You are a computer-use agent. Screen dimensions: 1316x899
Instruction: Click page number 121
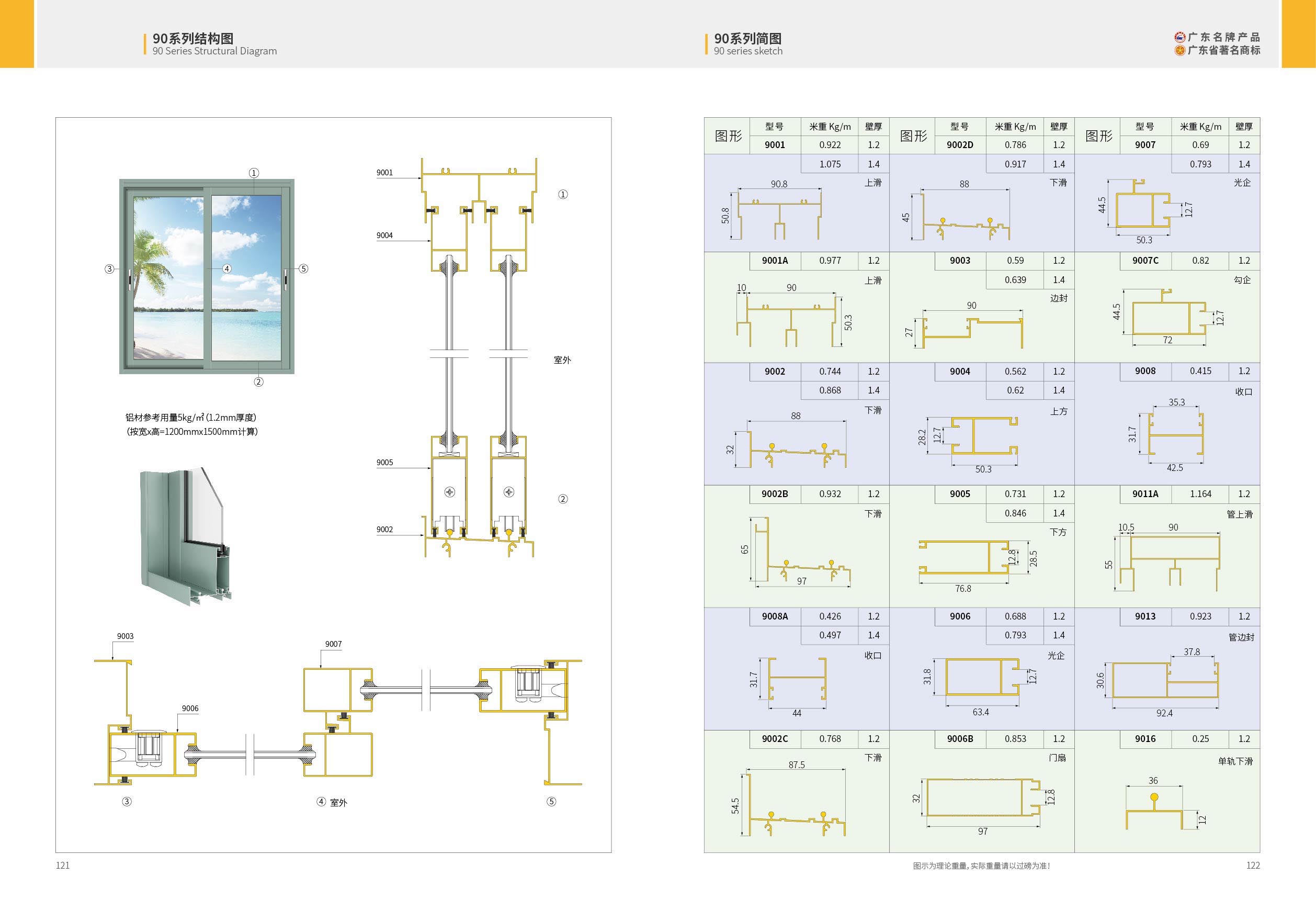click(x=62, y=865)
